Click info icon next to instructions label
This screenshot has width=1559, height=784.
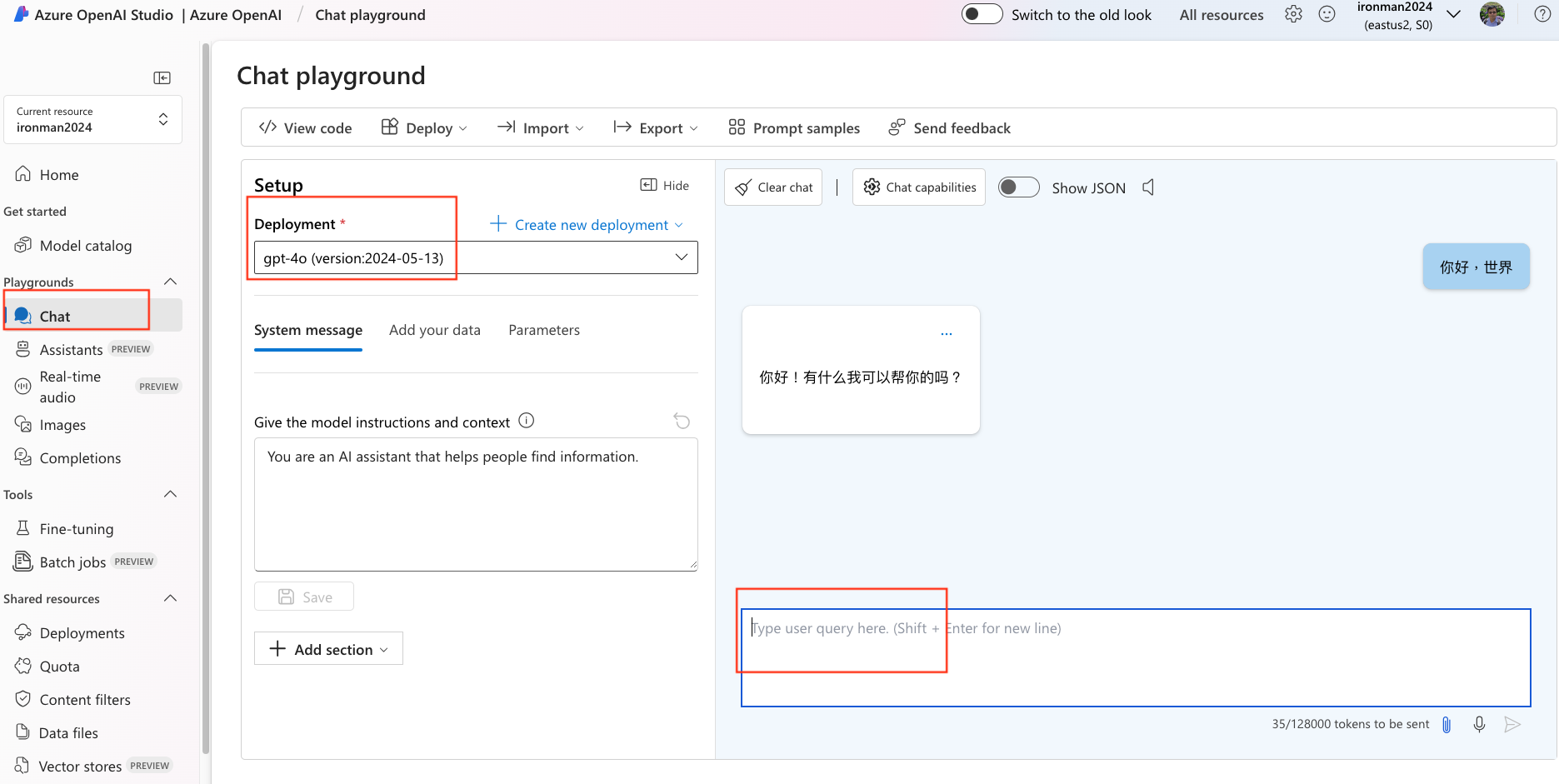(527, 421)
